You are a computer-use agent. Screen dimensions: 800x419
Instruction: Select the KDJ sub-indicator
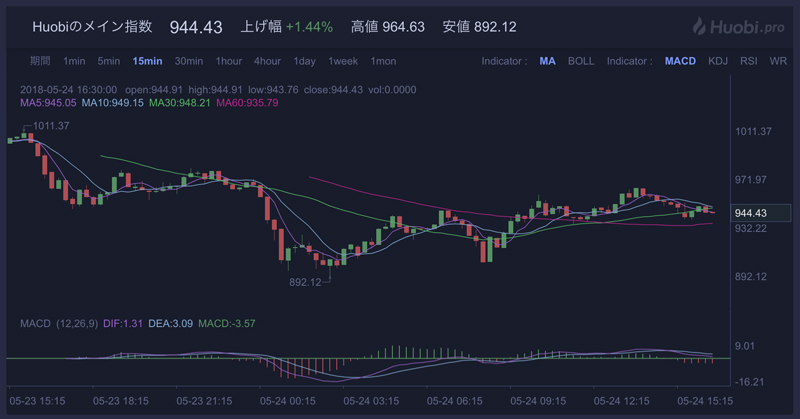coord(718,61)
